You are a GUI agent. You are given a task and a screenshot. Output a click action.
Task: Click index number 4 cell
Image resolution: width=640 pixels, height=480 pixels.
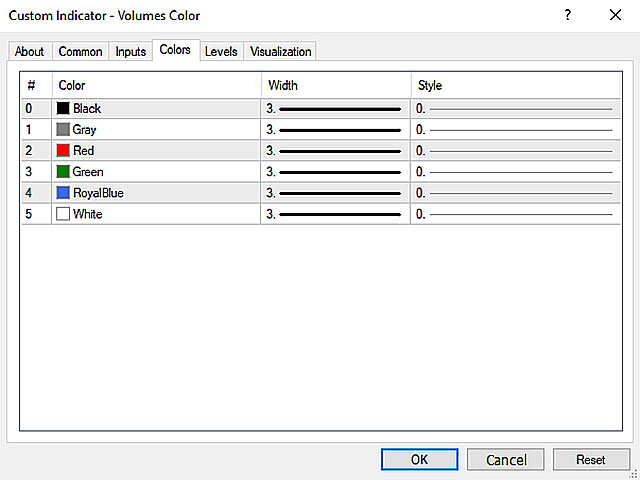pyautogui.click(x=37, y=193)
